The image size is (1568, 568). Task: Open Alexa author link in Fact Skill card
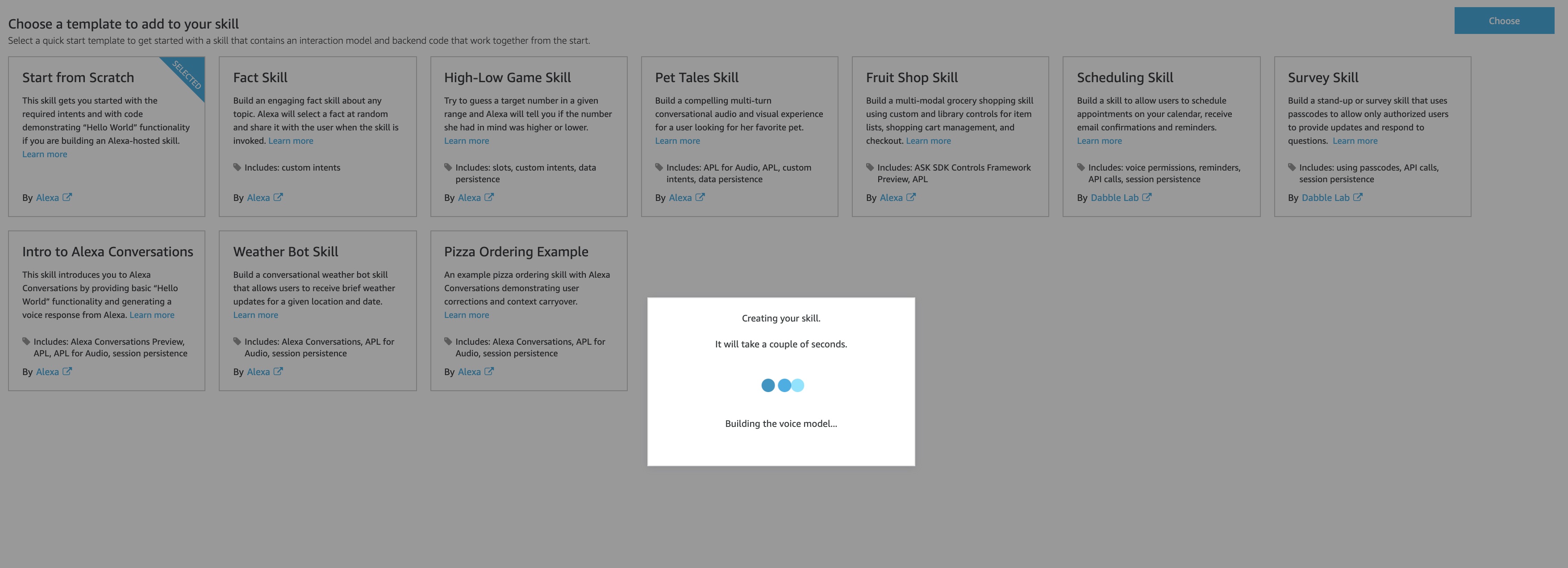pyautogui.click(x=258, y=198)
